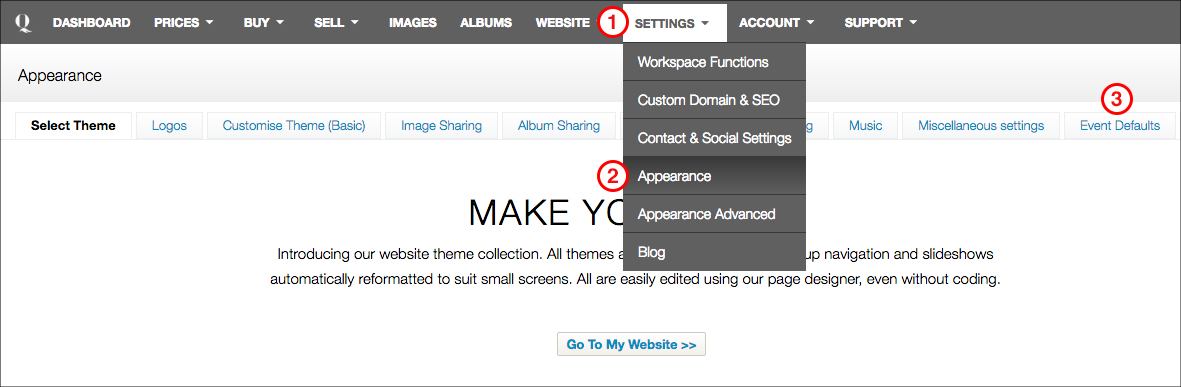Viewport: 1181px width, 387px height.
Task: Click the Go To My Website button
Action: tap(631, 345)
